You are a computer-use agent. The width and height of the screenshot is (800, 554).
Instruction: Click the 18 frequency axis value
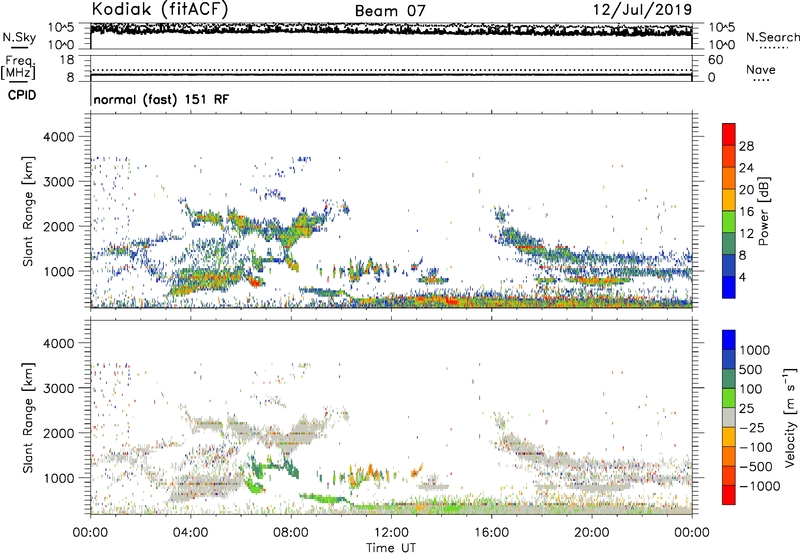[67, 60]
